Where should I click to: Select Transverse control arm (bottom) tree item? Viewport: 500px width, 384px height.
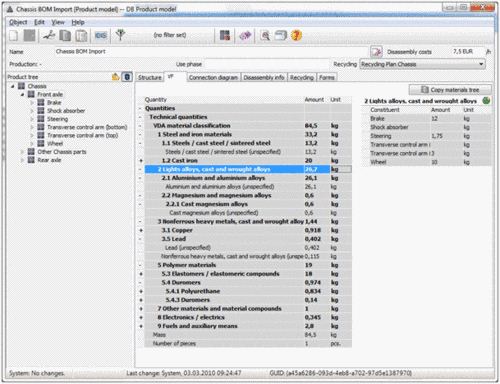(87, 127)
